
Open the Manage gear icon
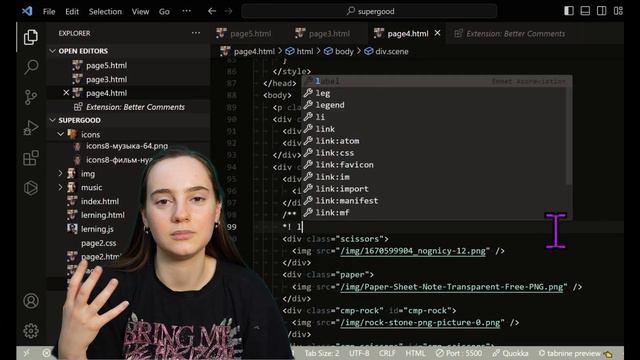31,331
